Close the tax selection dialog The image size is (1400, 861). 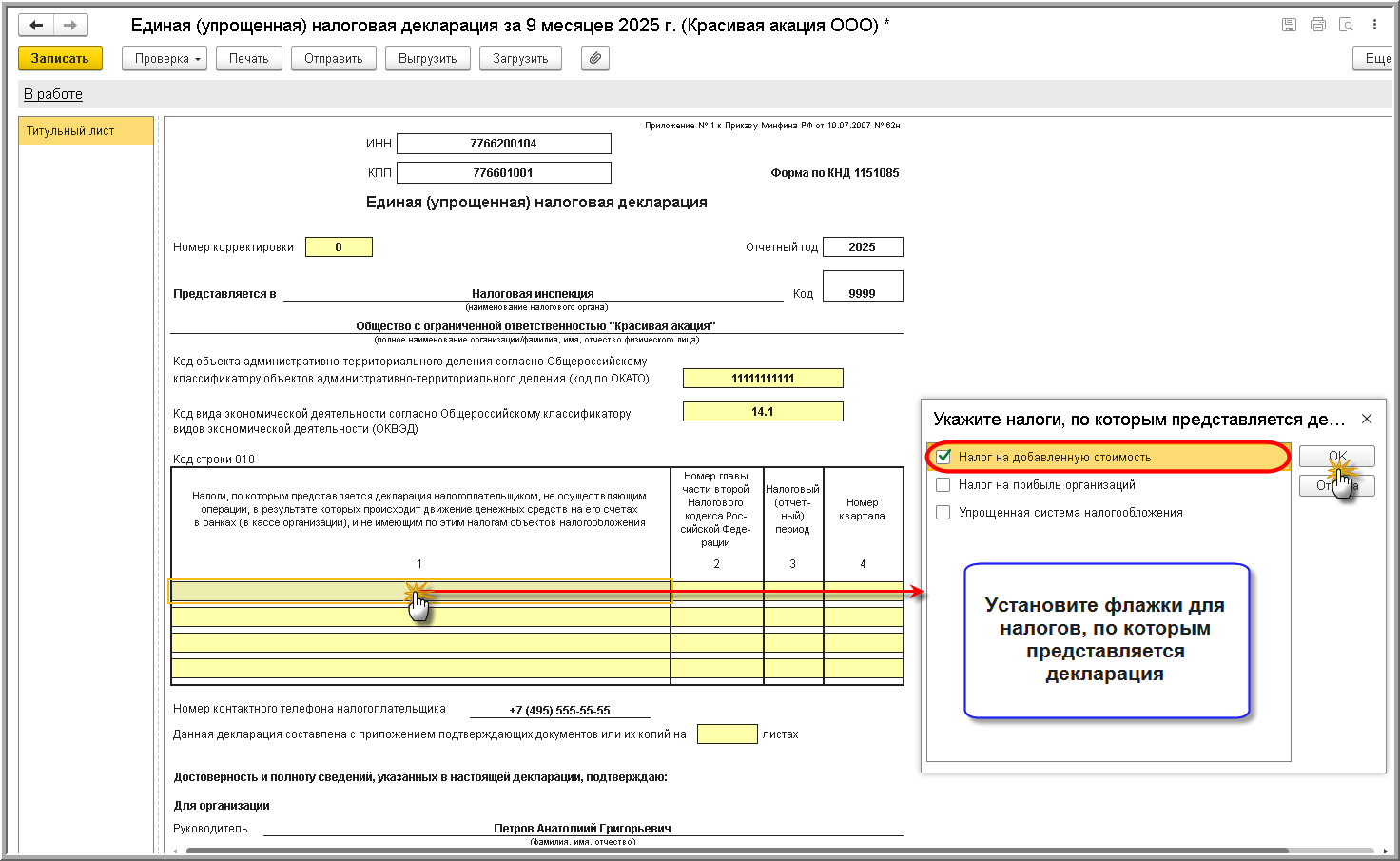(1366, 419)
